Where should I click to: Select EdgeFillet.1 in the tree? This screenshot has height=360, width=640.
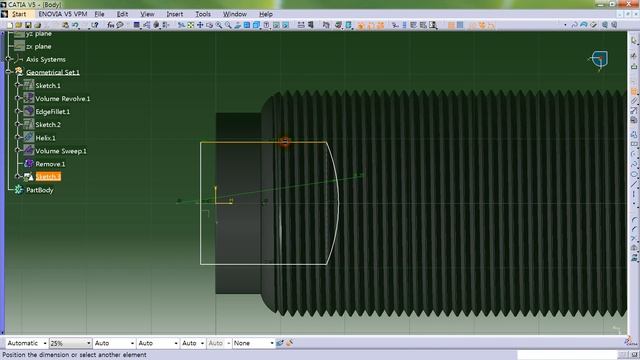click(x=53, y=111)
